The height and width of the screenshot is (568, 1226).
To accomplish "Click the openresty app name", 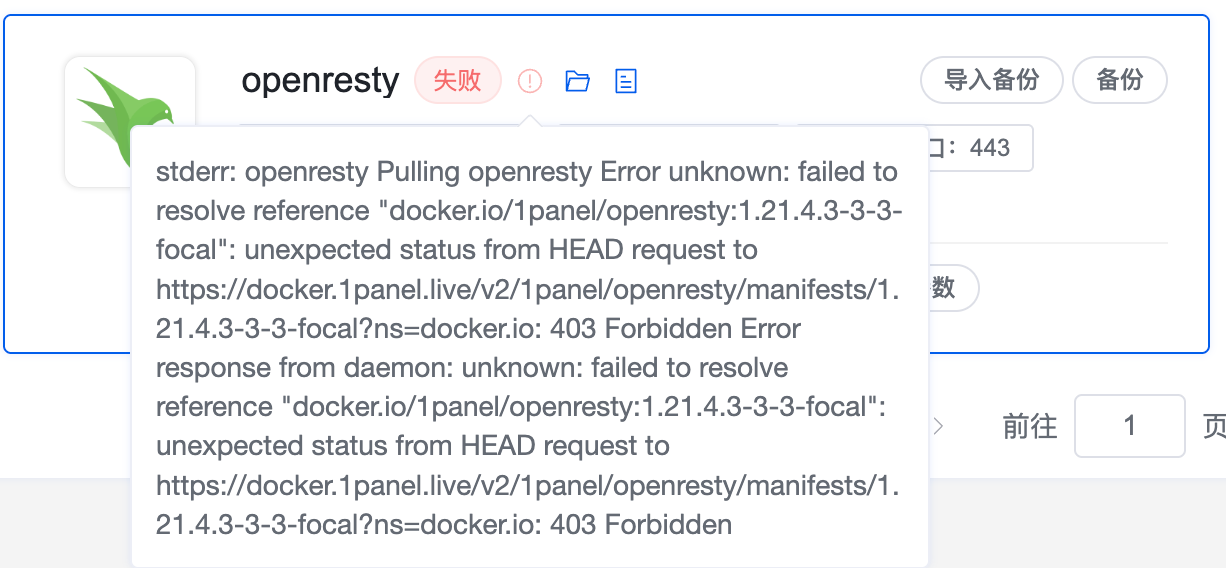I will [320, 80].
